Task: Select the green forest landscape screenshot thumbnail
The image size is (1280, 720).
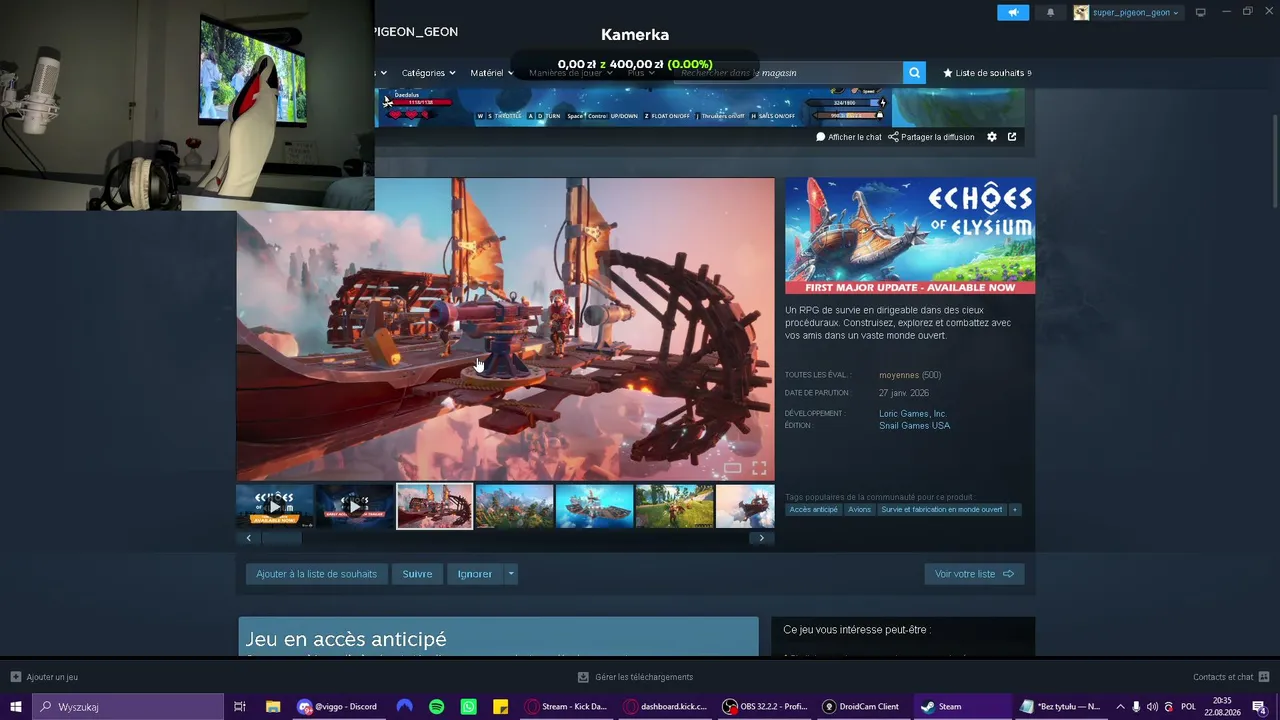Action: pyautogui.click(x=514, y=506)
